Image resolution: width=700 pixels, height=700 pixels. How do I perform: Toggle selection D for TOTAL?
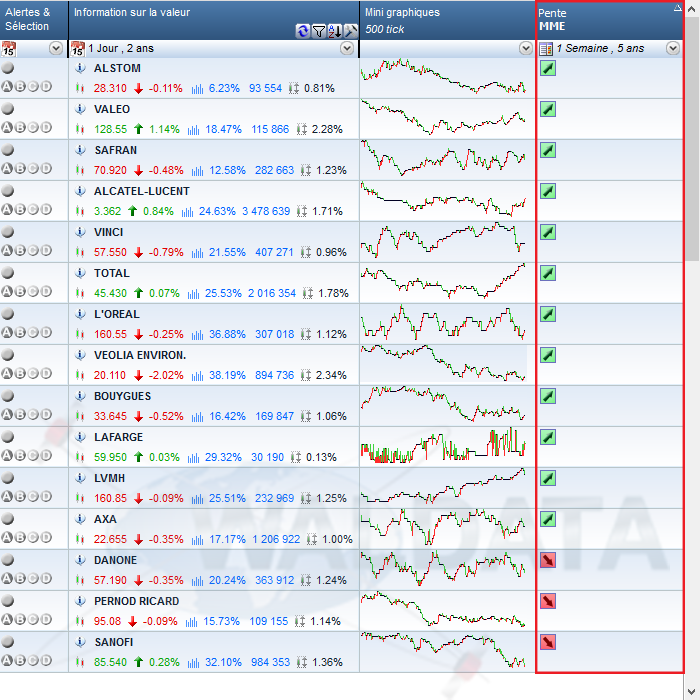[46, 292]
